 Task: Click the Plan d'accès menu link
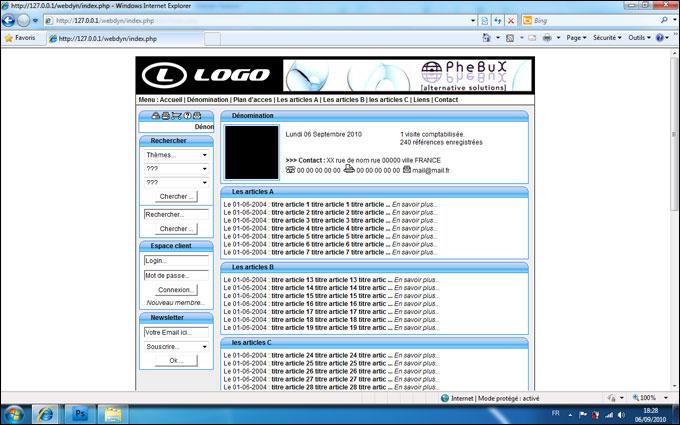[252, 100]
